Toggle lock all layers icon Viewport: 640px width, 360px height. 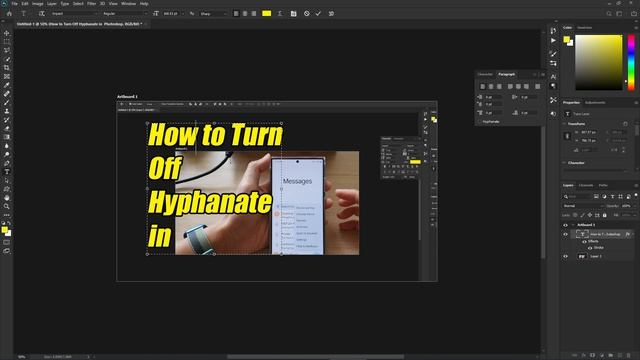pyautogui.click(x=605, y=215)
